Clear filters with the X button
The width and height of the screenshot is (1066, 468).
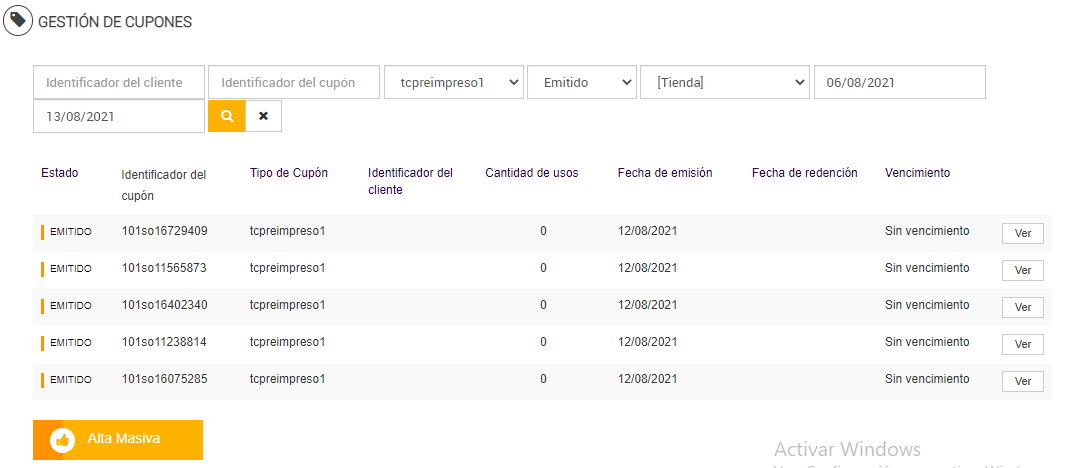[263, 116]
